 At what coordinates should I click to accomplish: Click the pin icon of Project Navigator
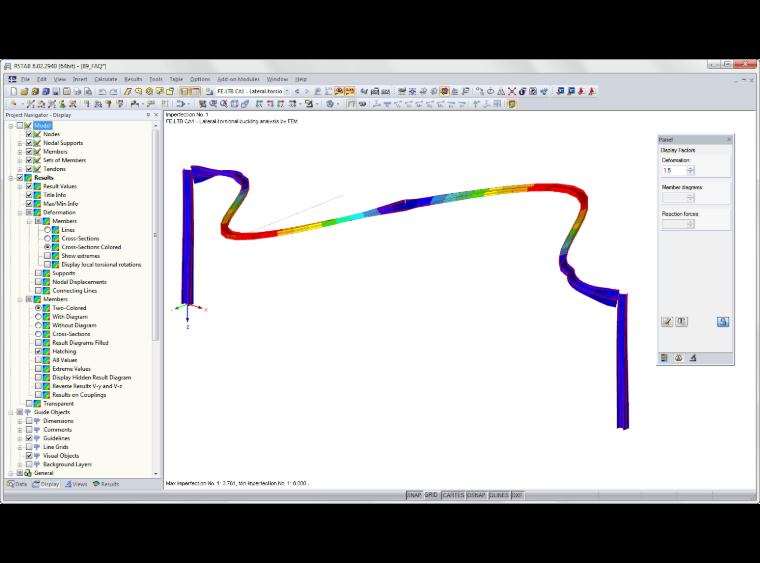click(x=148, y=115)
